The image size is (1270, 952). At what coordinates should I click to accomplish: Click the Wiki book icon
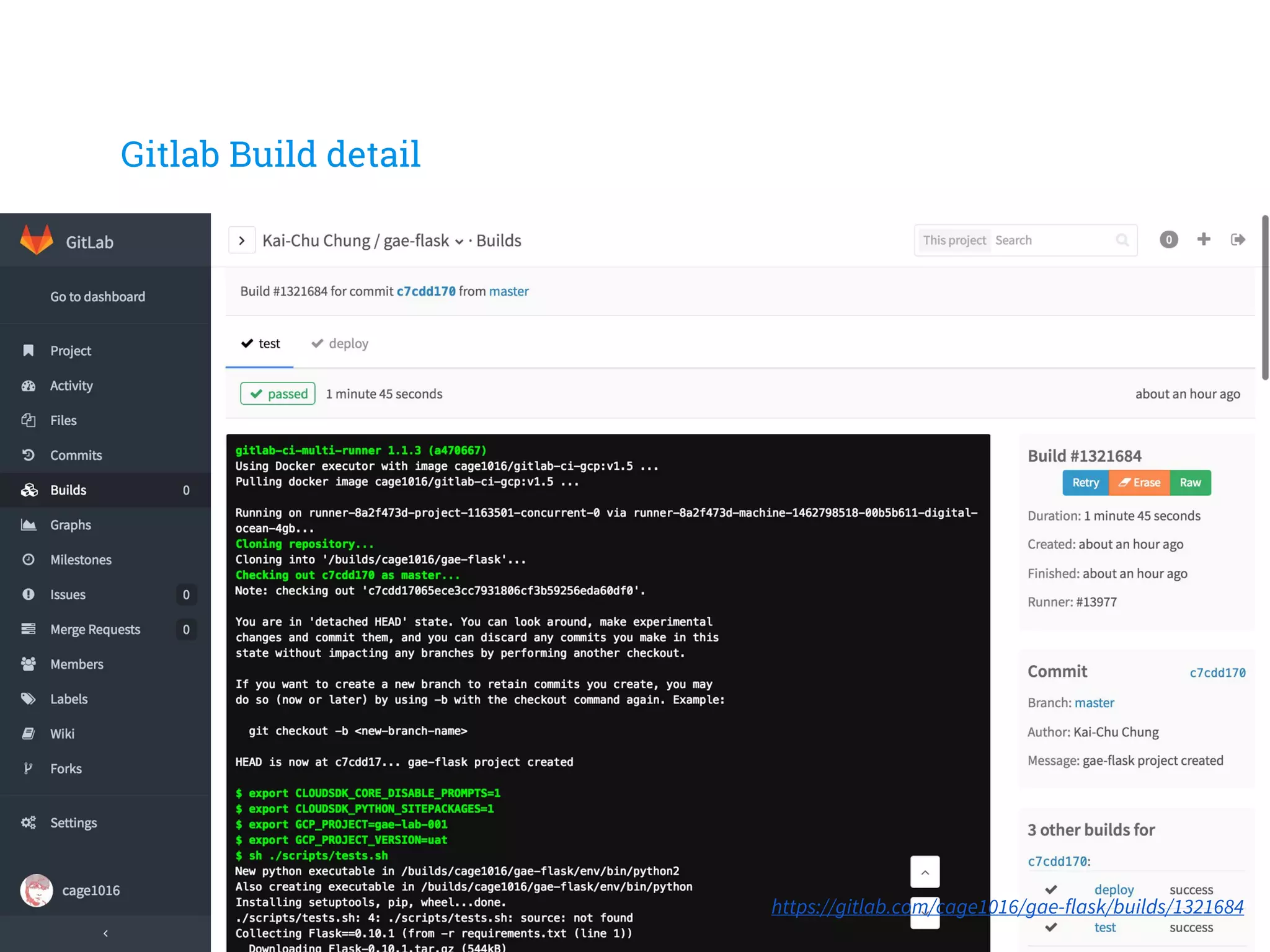coord(29,733)
